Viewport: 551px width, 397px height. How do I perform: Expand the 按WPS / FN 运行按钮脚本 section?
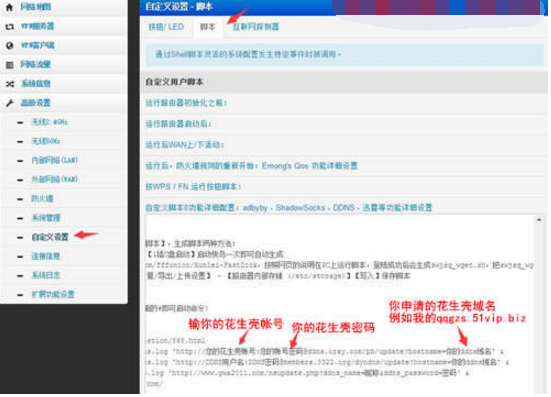point(194,188)
